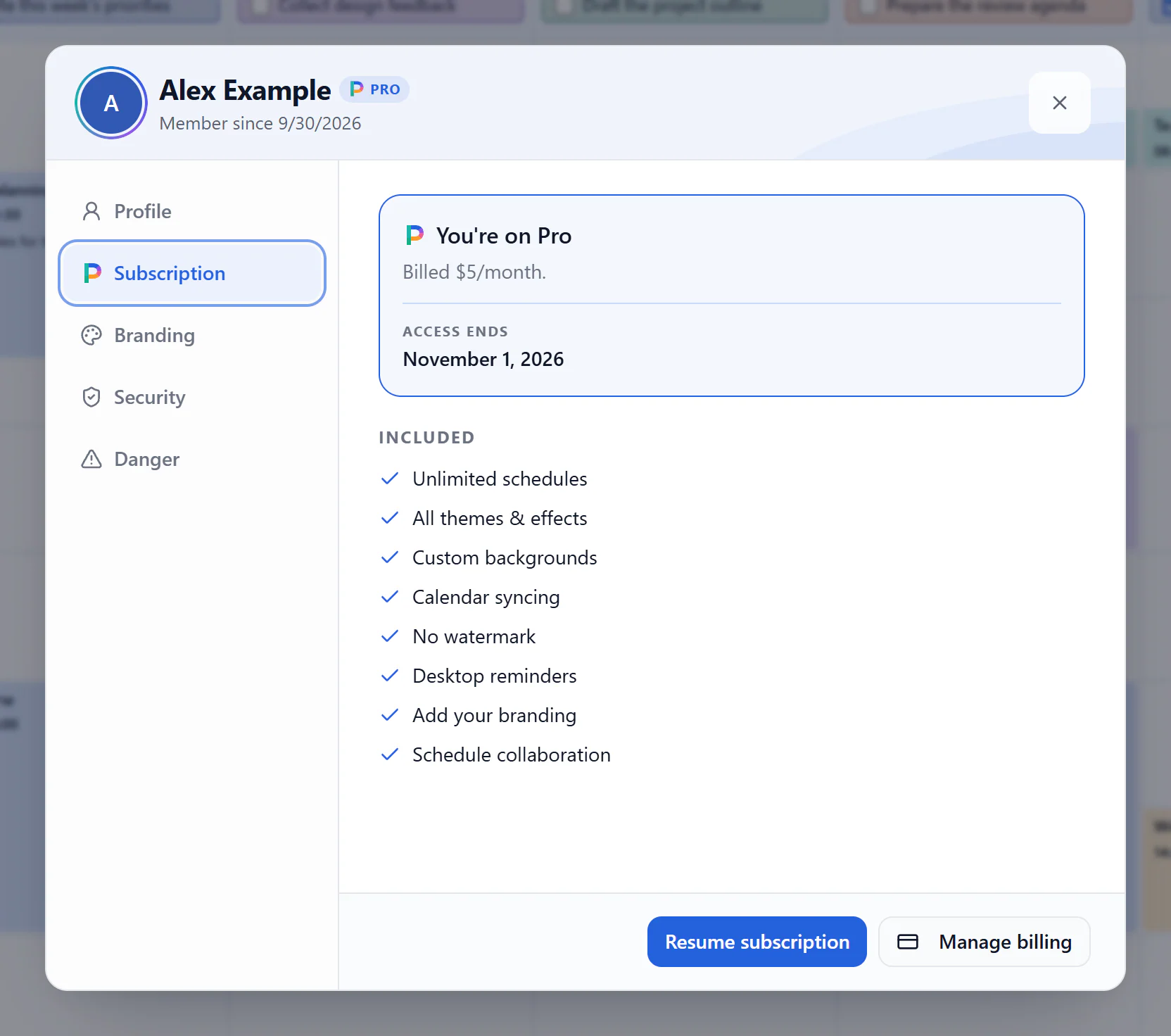Click the 'Desktop reminders' feature text
This screenshot has width=1171, height=1036.
(x=495, y=676)
